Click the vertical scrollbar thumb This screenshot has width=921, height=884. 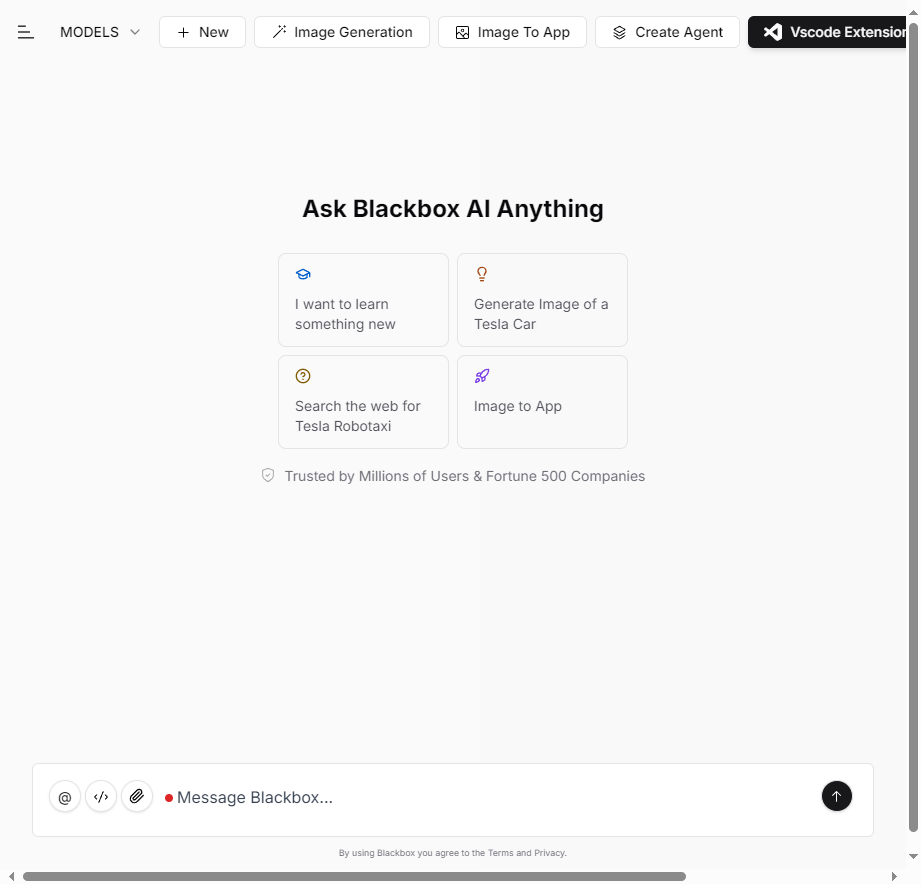[x=913, y=428]
